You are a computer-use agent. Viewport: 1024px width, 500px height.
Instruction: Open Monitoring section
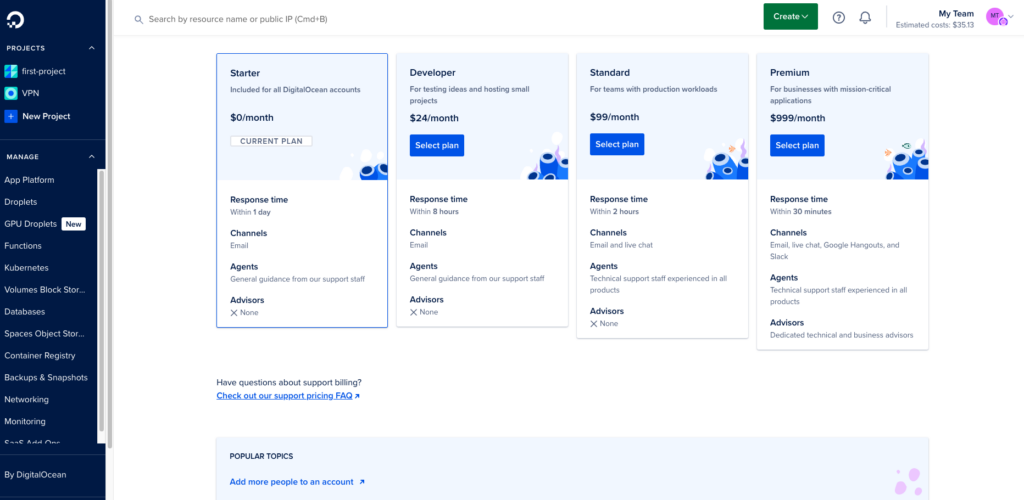tap(25, 422)
